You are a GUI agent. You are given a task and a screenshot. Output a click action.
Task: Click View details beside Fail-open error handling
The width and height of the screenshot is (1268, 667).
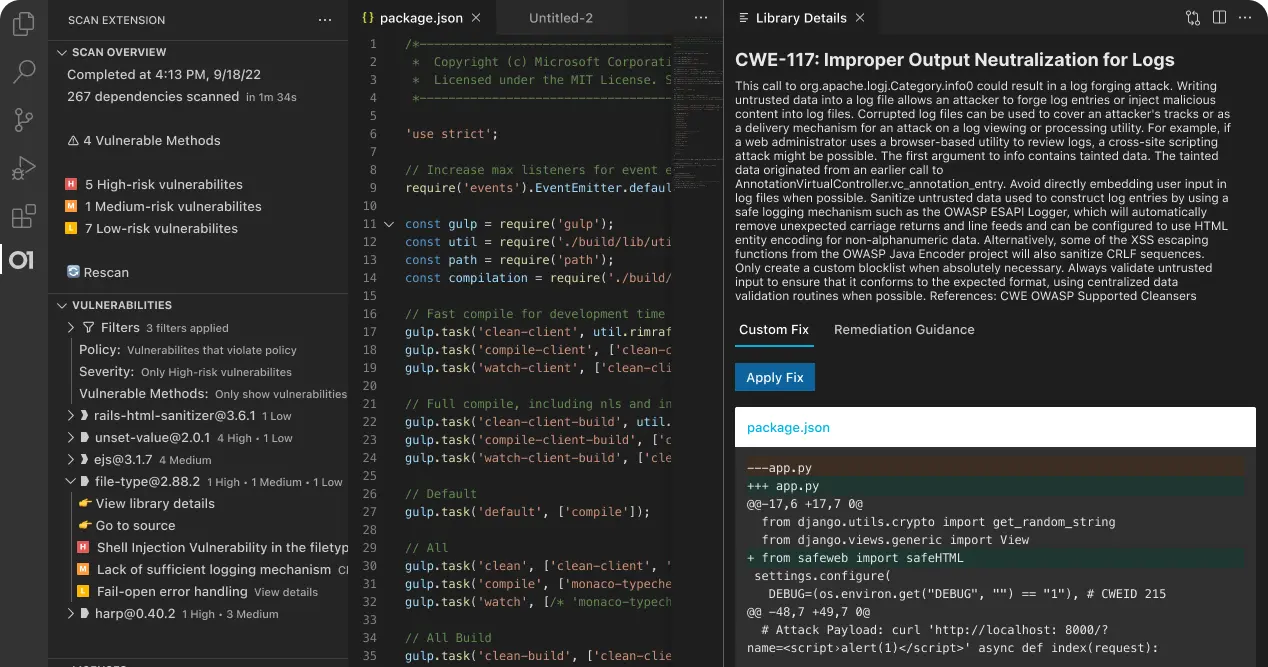click(x=286, y=592)
